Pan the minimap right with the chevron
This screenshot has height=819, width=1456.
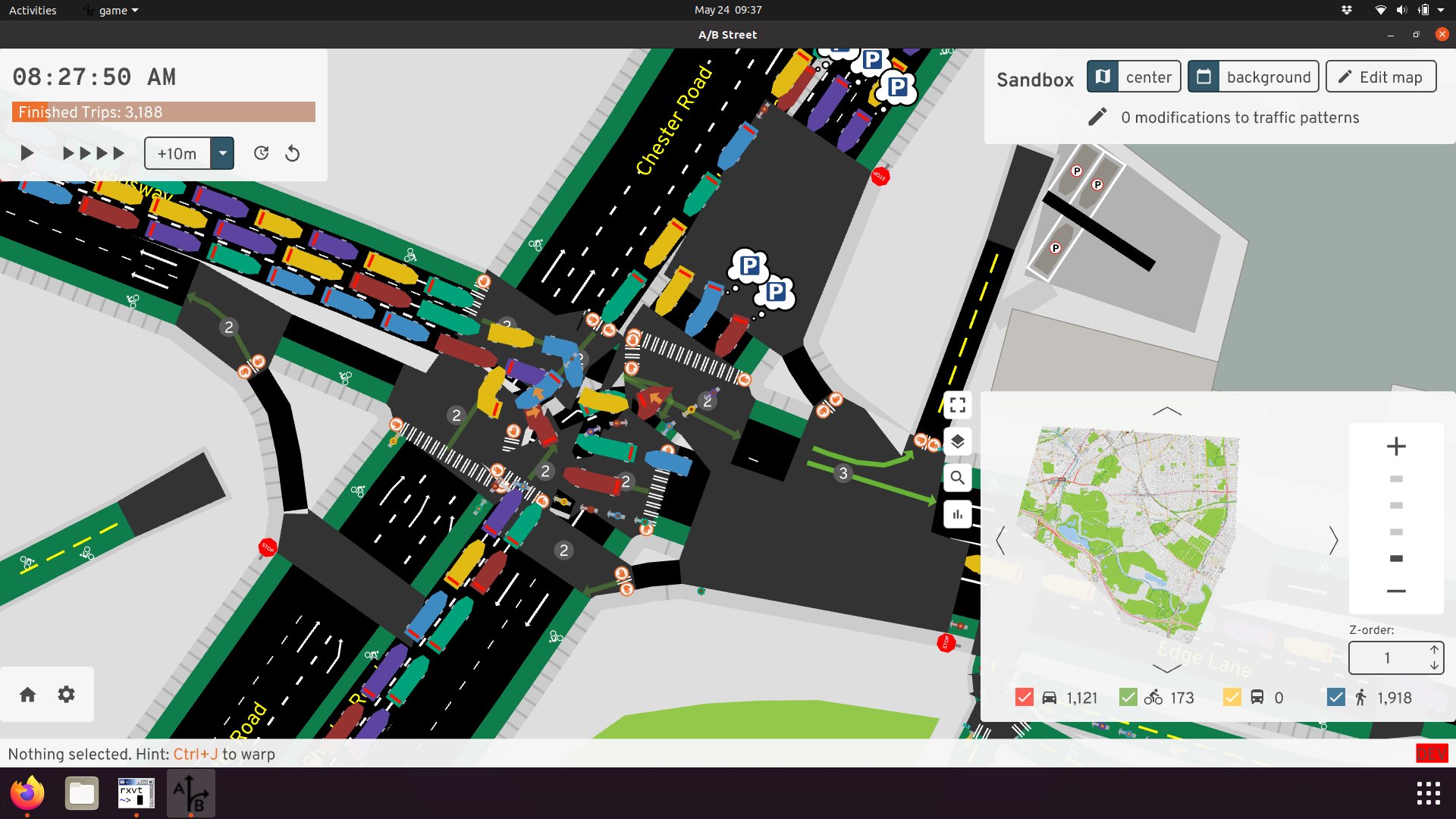(x=1333, y=540)
